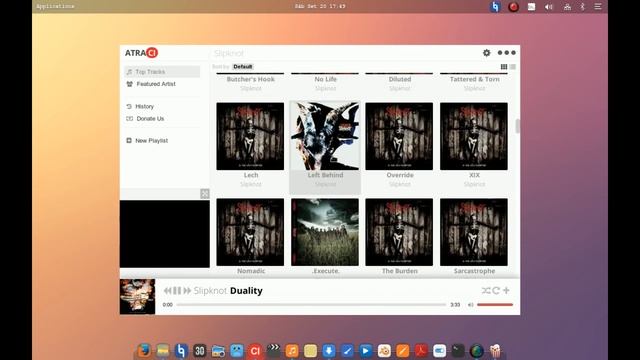Click the No Life track title

click(325, 79)
